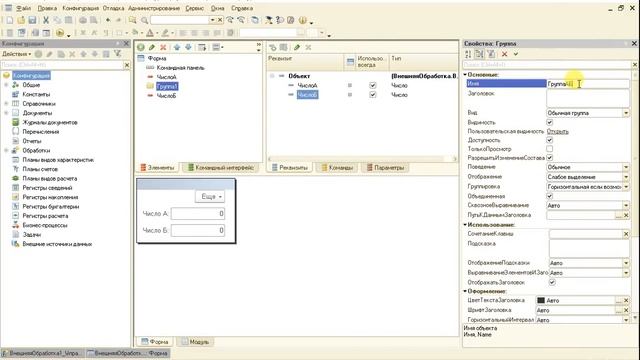Image resolution: width=640 pixels, height=360 pixels.
Task: Toggle the Объединенная checkbox
Action: tap(550, 196)
